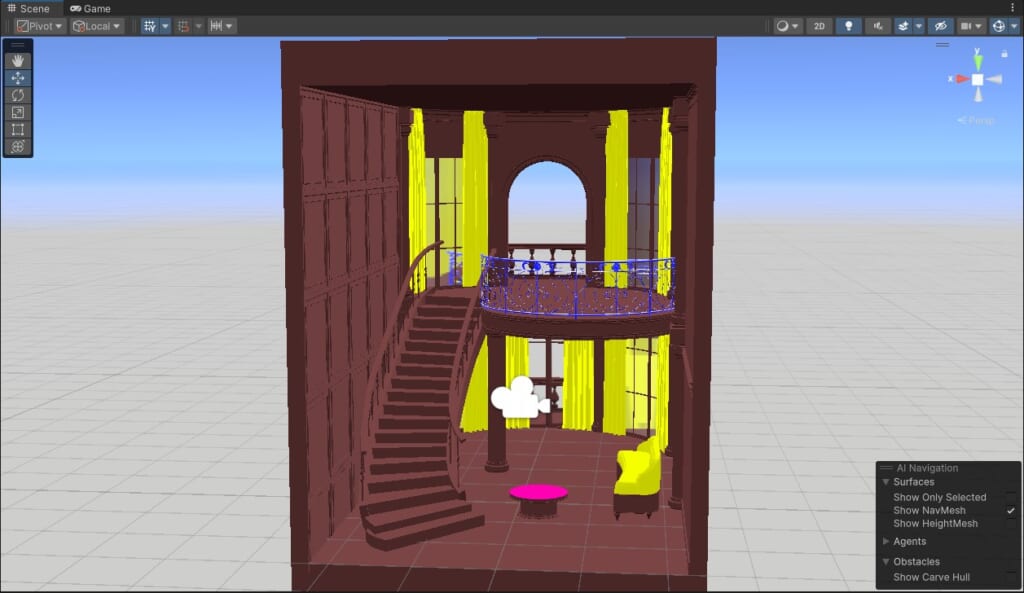The height and width of the screenshot is (593, 1024).
Task: Click the right gray axis gizmo cone
Action: (x=994, y=80)
